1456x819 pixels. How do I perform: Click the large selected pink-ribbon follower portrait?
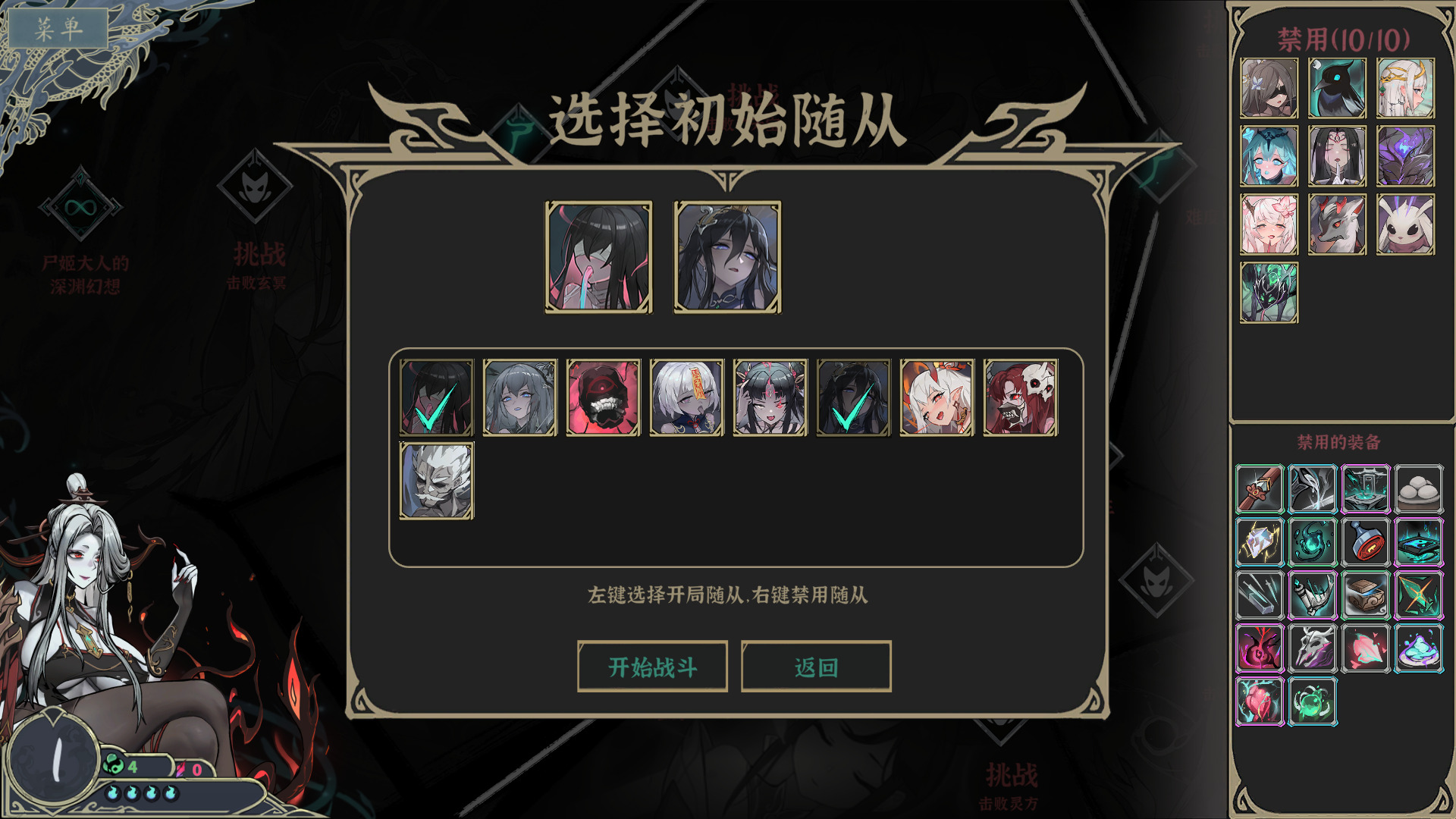pos(598,257)
